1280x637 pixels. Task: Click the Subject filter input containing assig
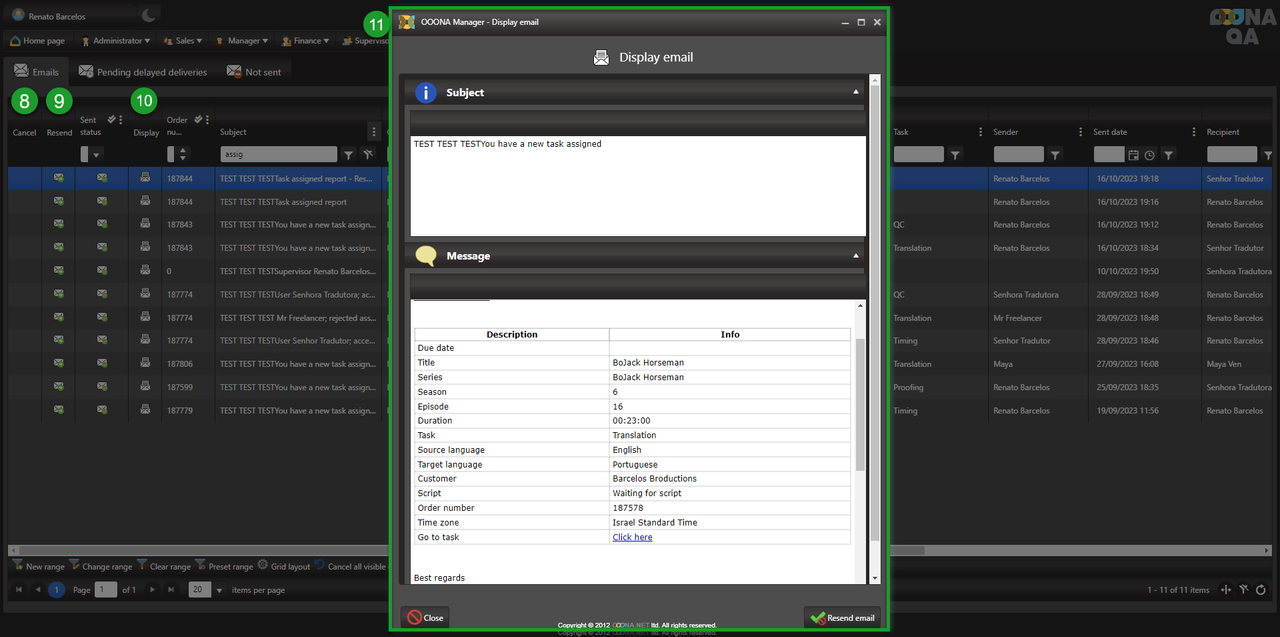point(278,155)
